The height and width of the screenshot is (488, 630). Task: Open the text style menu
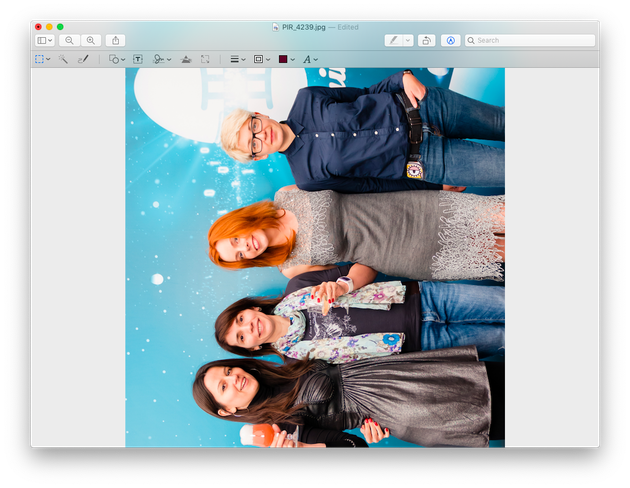tap(311, 59)
